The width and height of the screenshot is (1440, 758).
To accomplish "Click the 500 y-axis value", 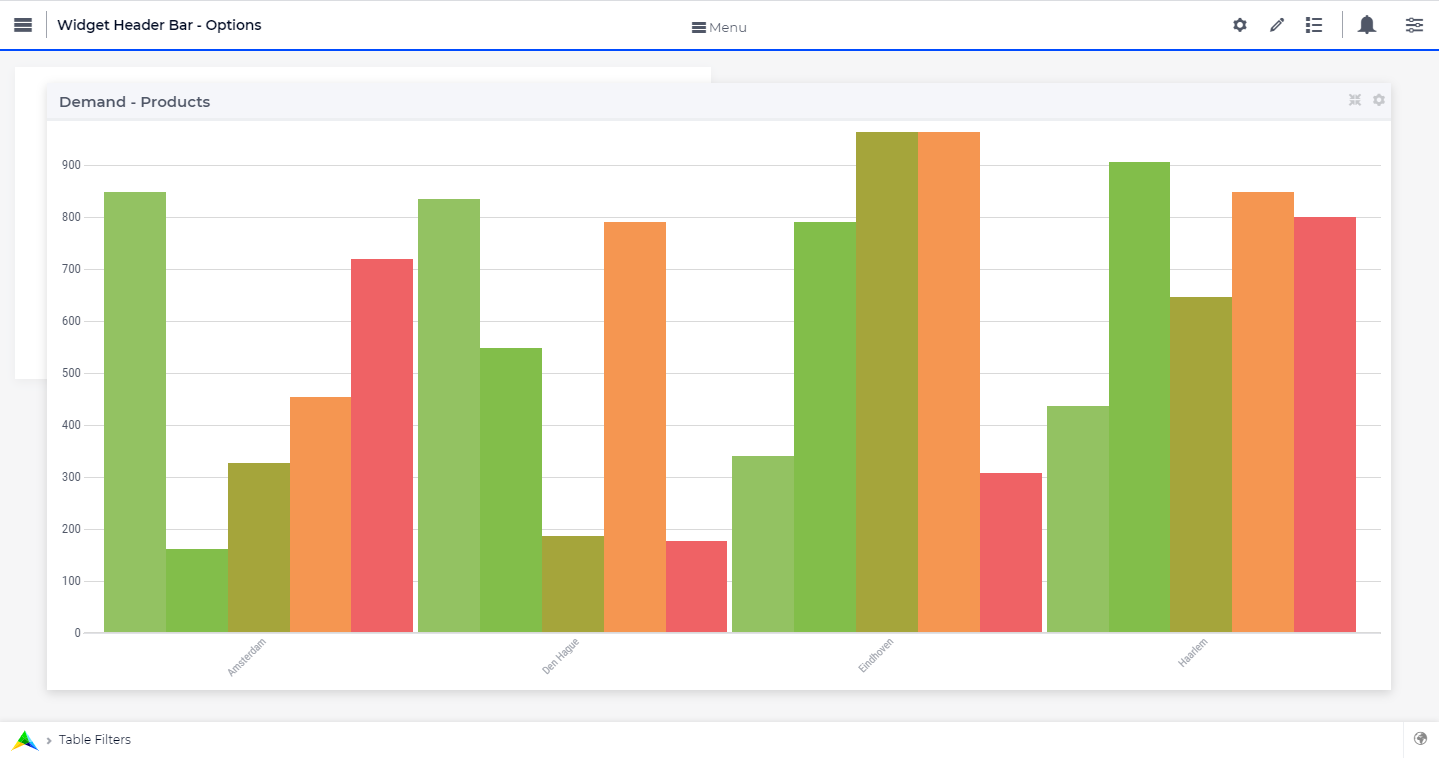I will point(71,373).
